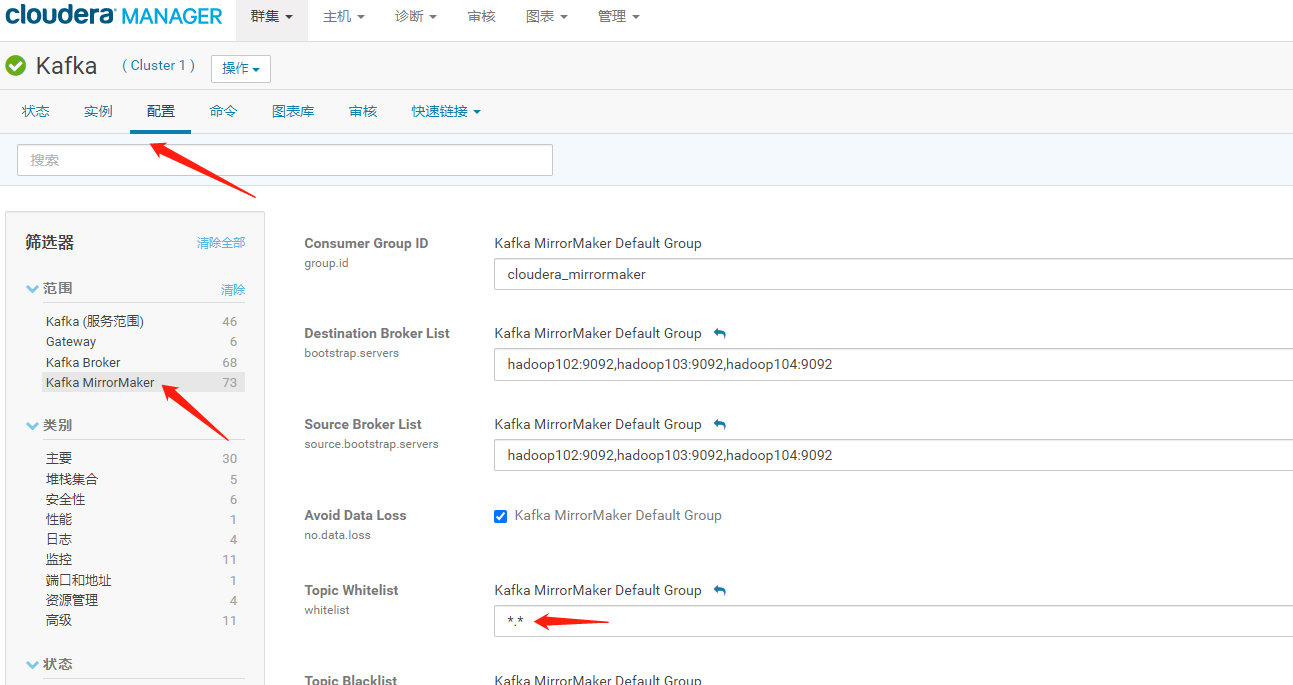Open the 快速链接 dropdown

(x=446, y=111)
